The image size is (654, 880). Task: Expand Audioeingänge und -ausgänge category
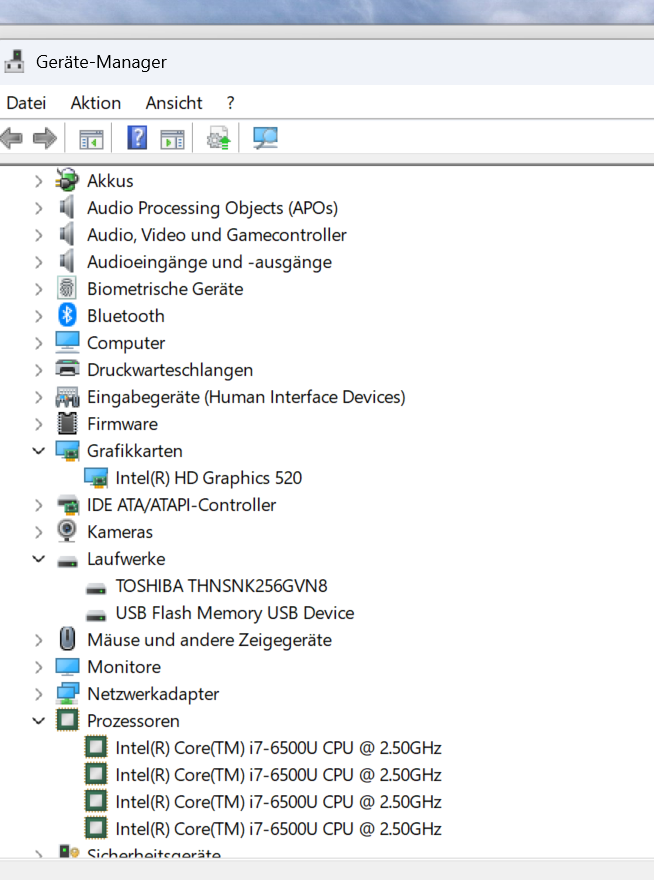click(38, 262)
